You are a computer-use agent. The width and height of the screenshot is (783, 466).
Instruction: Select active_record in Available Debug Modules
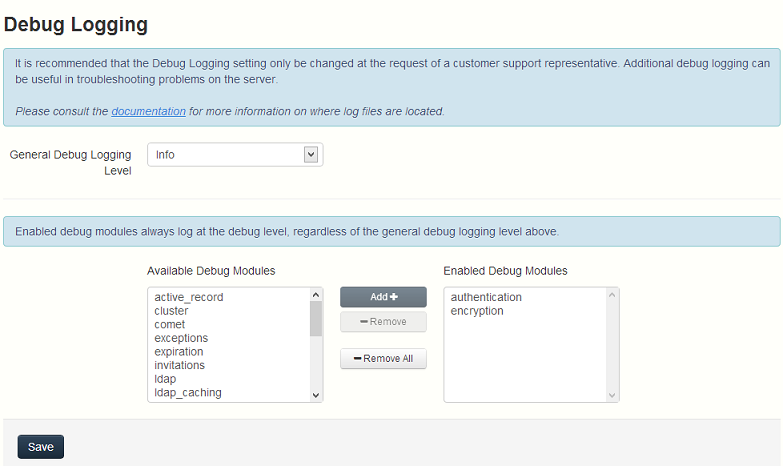pyautogui.click(x=189, y=297)
